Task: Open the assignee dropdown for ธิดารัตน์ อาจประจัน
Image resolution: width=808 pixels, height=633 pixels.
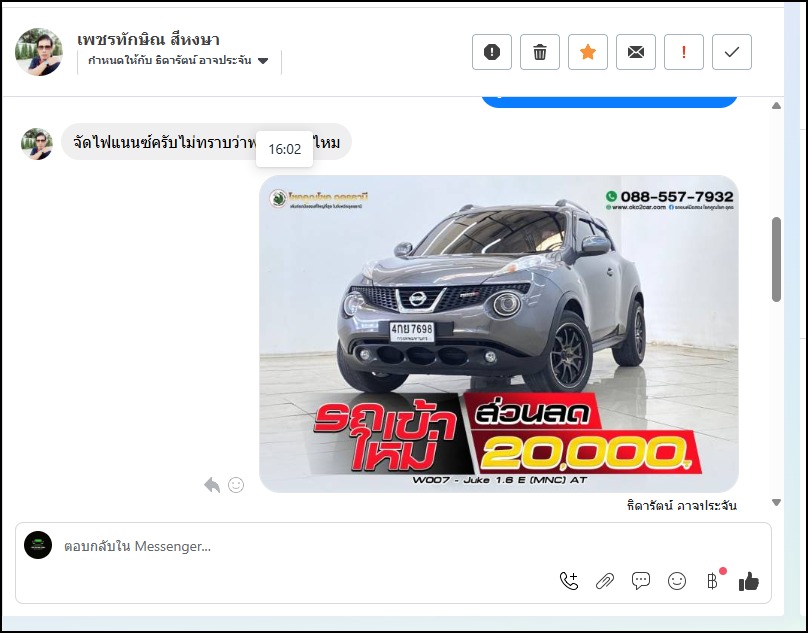Action: [x=178, y=61]
